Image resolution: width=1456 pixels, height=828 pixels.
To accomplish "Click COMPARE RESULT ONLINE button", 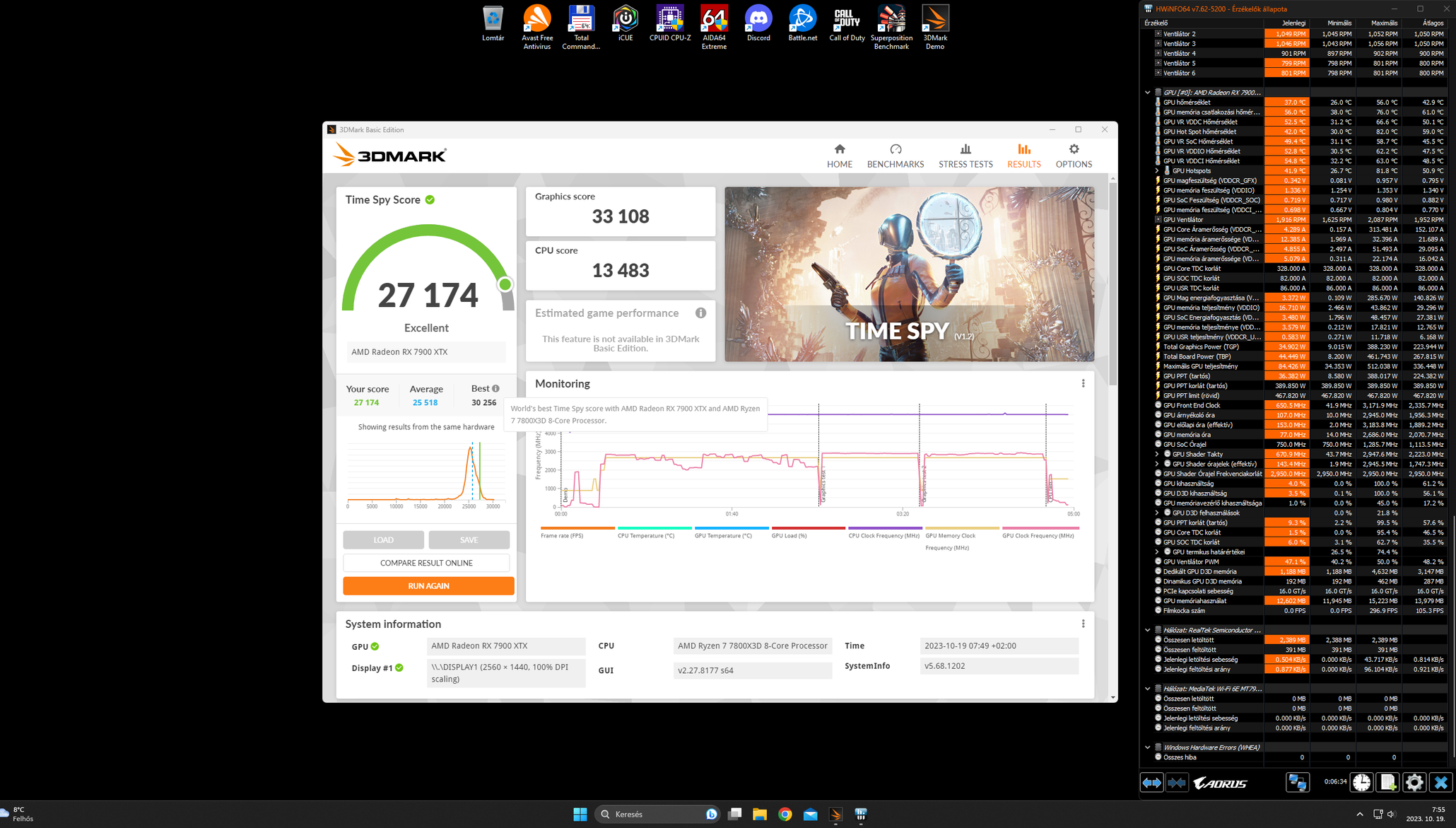I will [426, 563].
